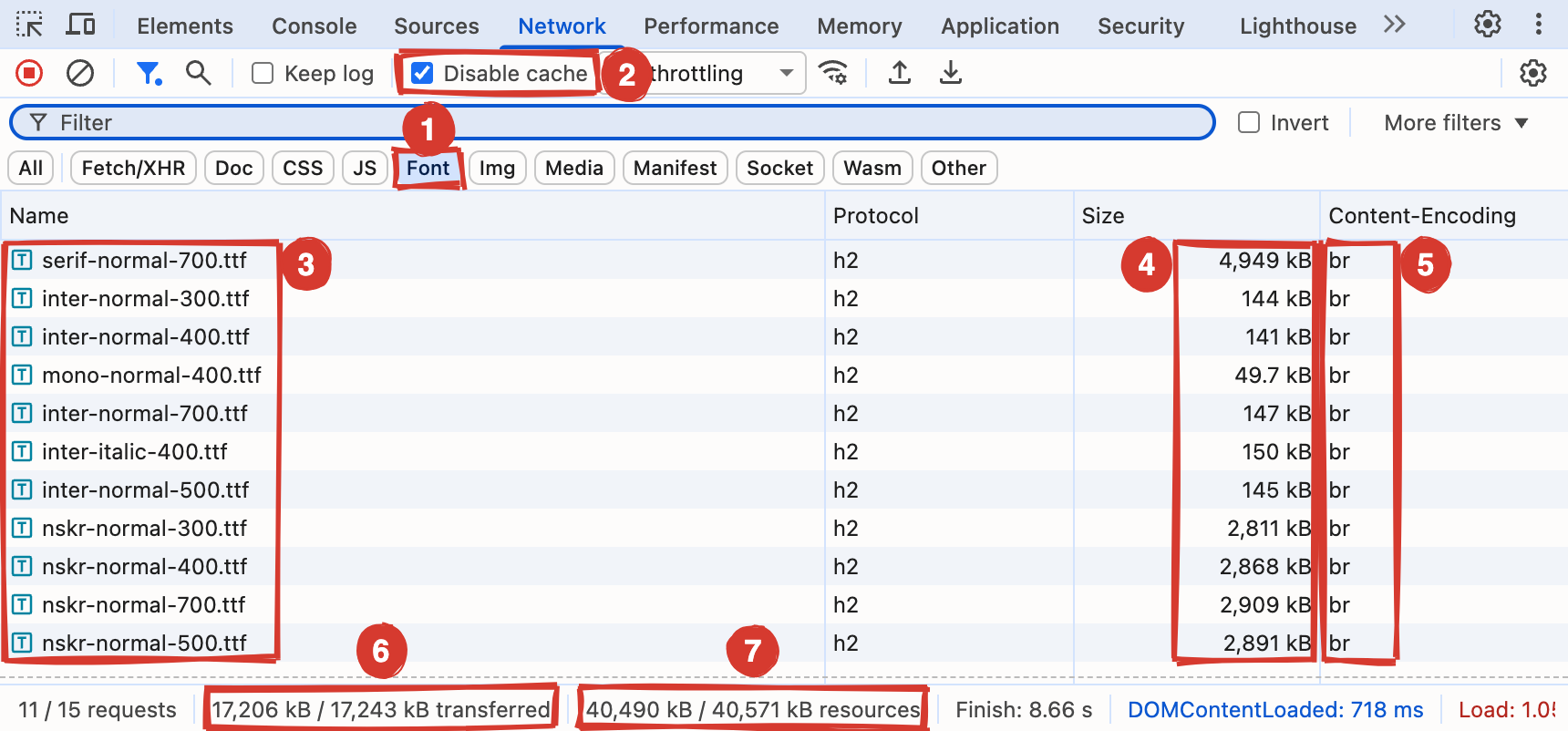Export HAR file with download arrow
Viewport: 1568px width, 731px height.
(951, 73)
